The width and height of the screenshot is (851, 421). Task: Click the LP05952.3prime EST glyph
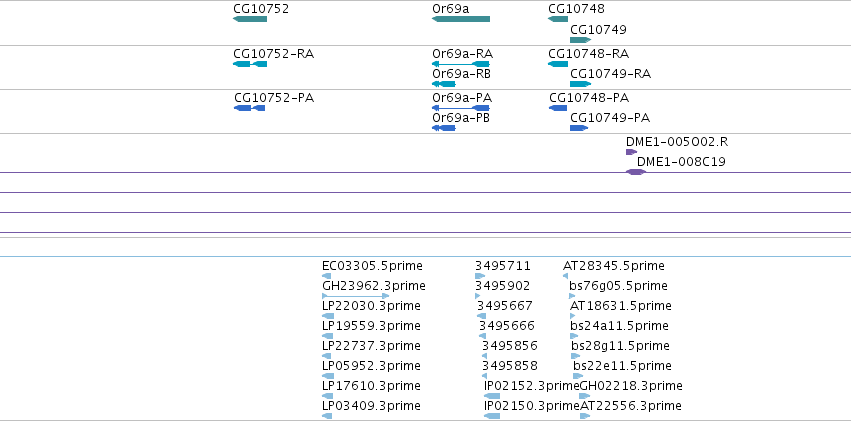point(328,376)
